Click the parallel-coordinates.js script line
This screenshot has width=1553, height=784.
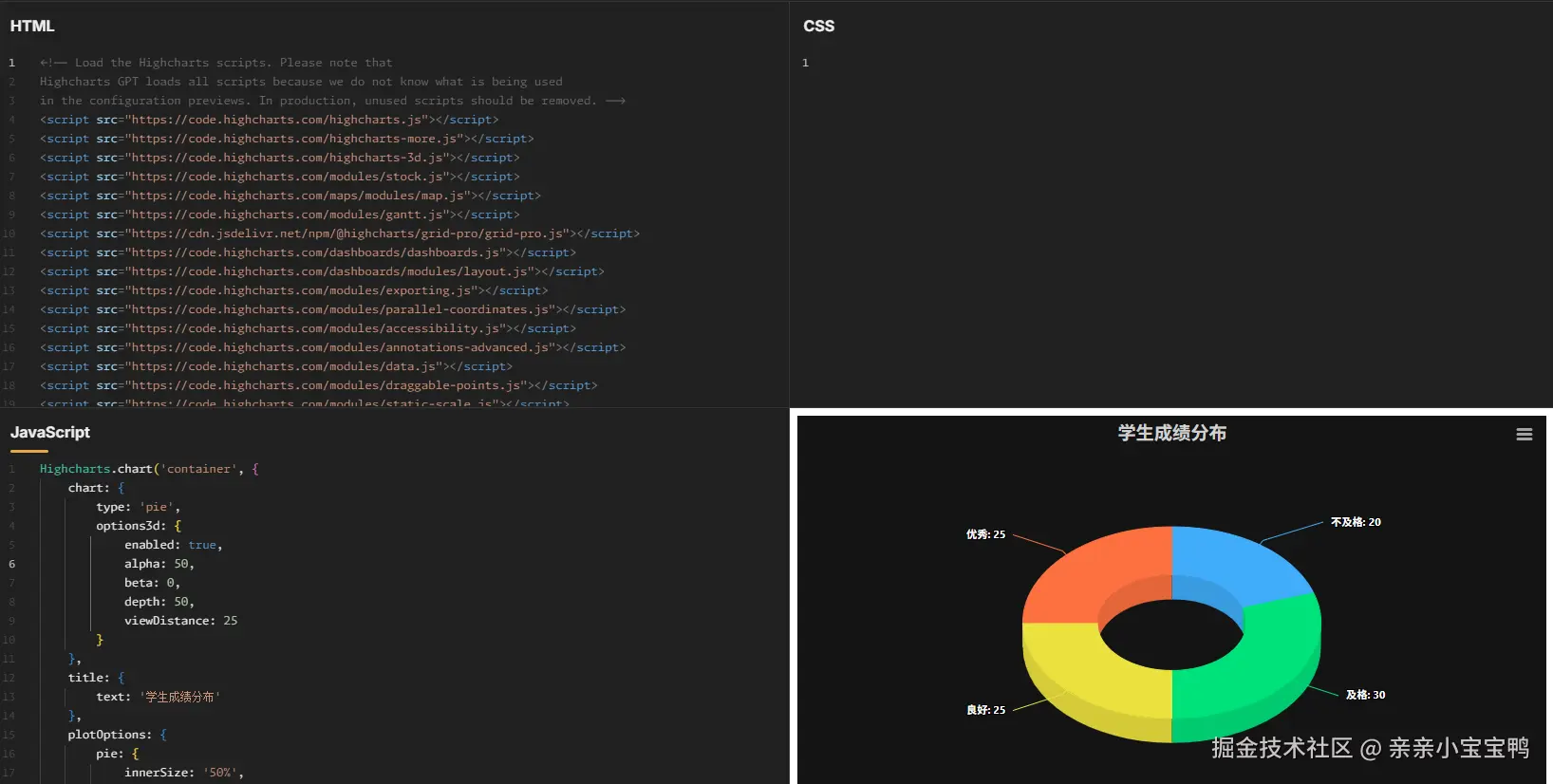(332, 309)
